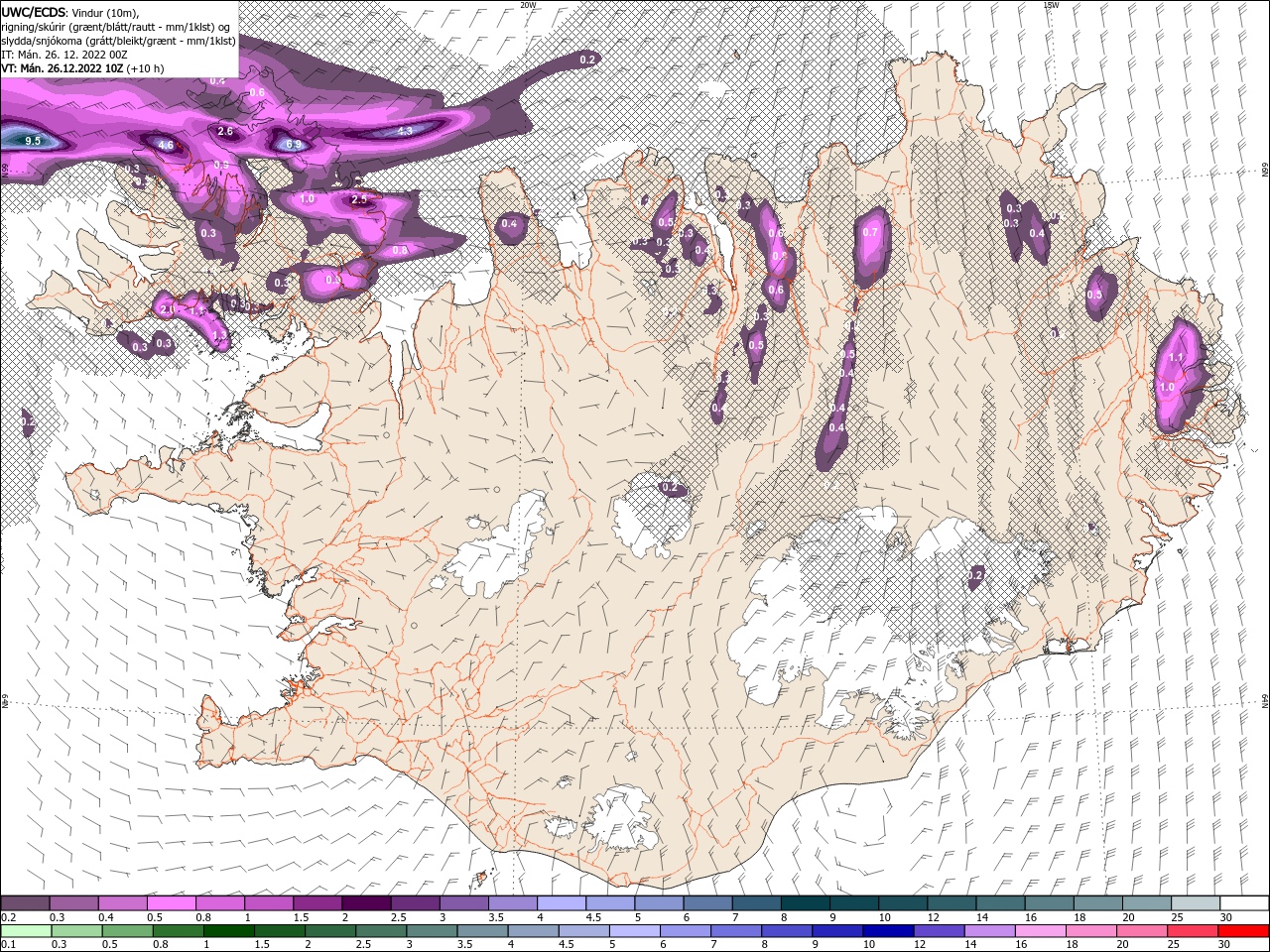Viewport: 1270px width, 952px height.
Task: Click the 'VT: Mán. 26.12.2022 10Z' valid time
Action: [x=63, y=68]
